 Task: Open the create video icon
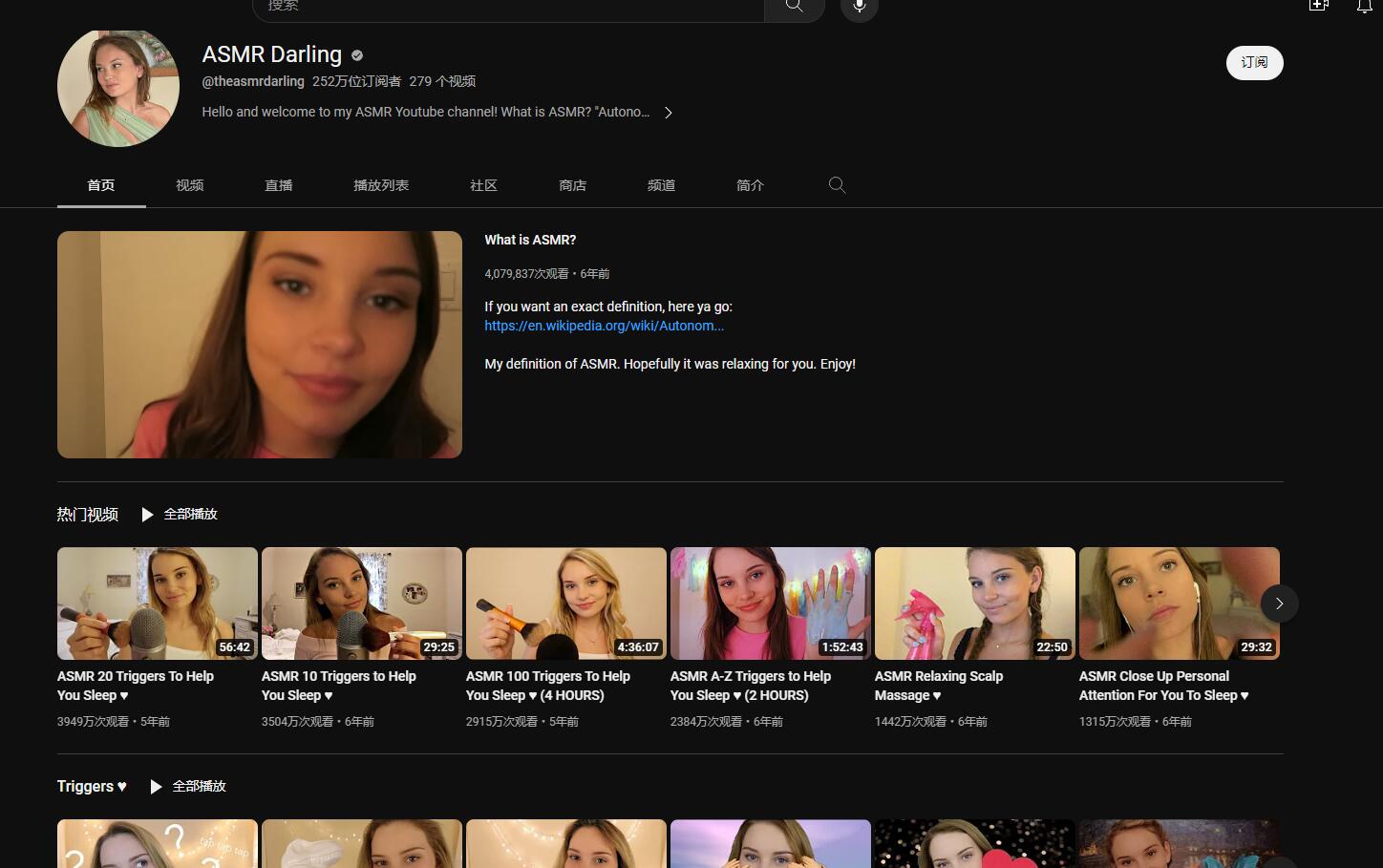pyautogui.click(x=1319, y=5)
